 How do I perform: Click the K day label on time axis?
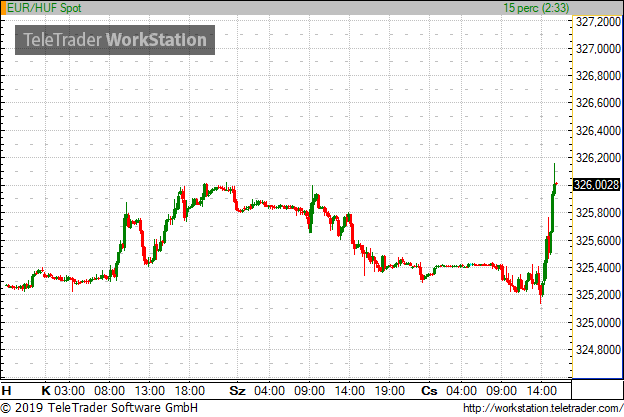pyautogui.click(x=46, y=391)
